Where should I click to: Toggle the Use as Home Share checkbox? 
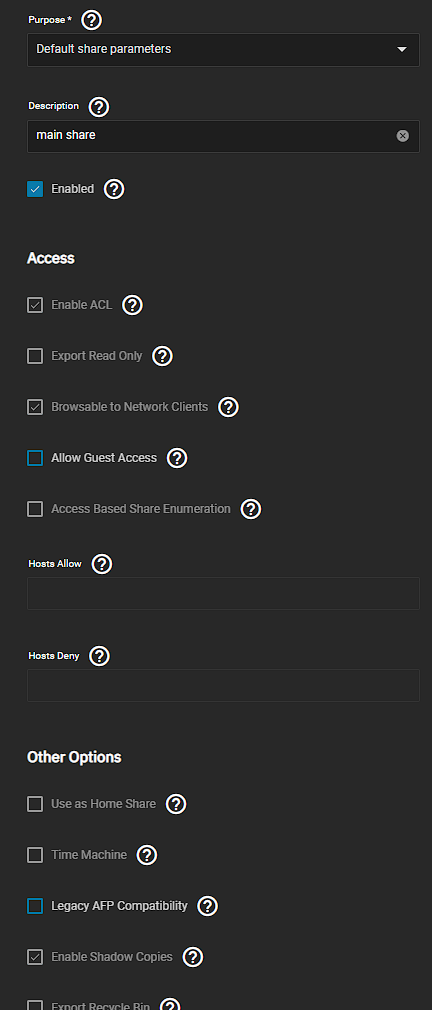pyautogui.click(x=35, y=804)
